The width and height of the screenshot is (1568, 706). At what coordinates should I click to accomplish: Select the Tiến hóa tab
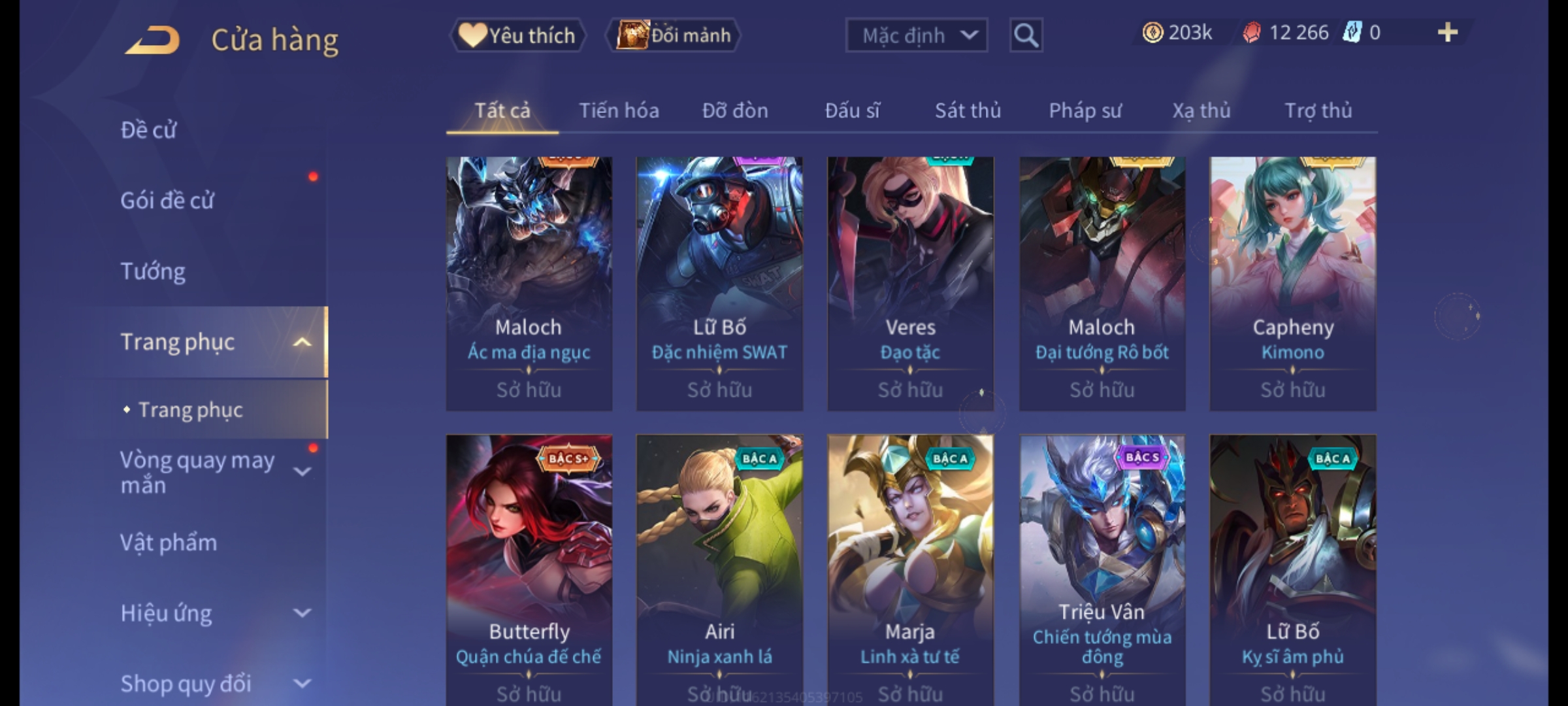coord(619,110)
